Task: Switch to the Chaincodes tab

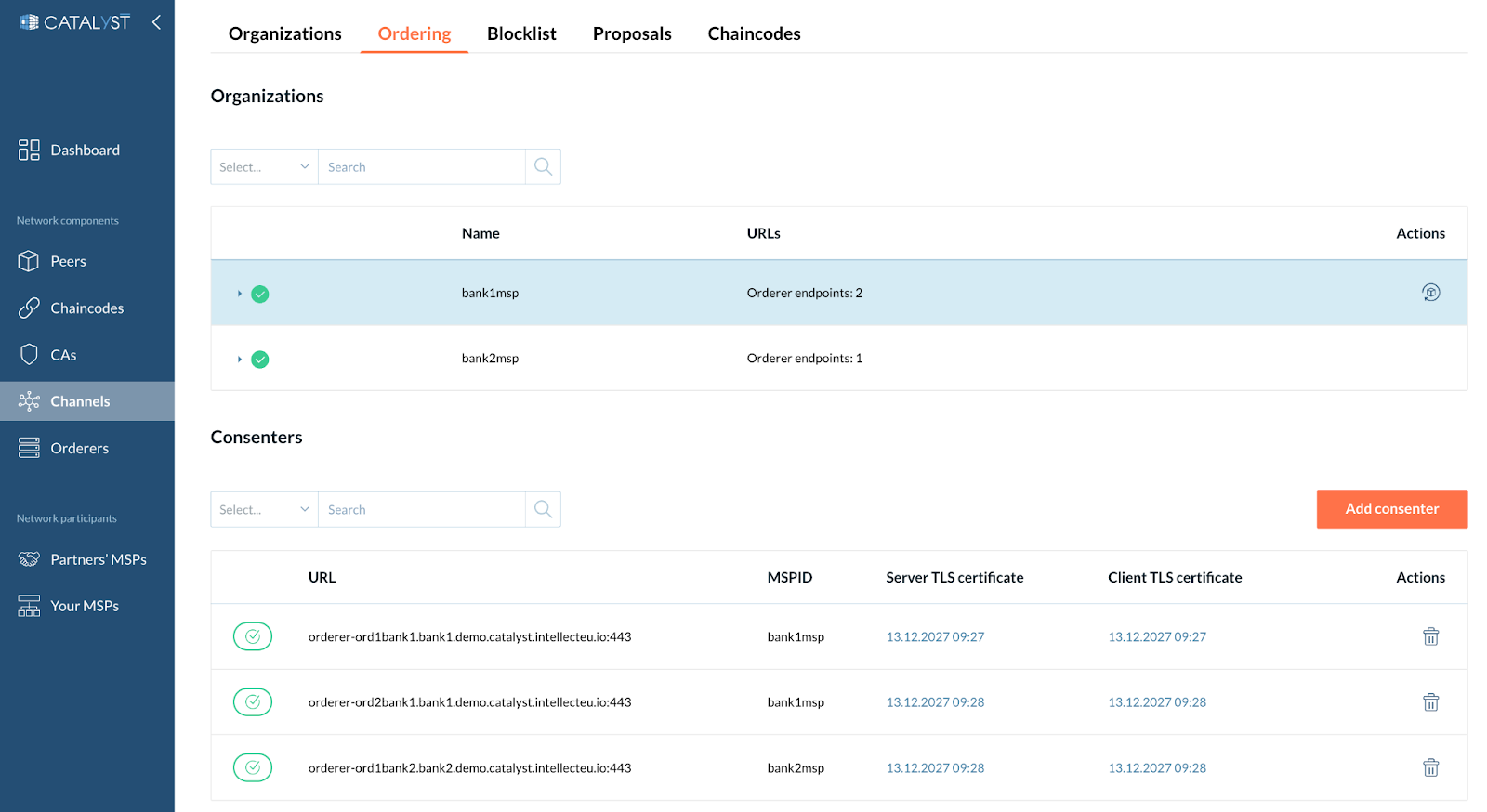Action: click(x=754, y=33)
